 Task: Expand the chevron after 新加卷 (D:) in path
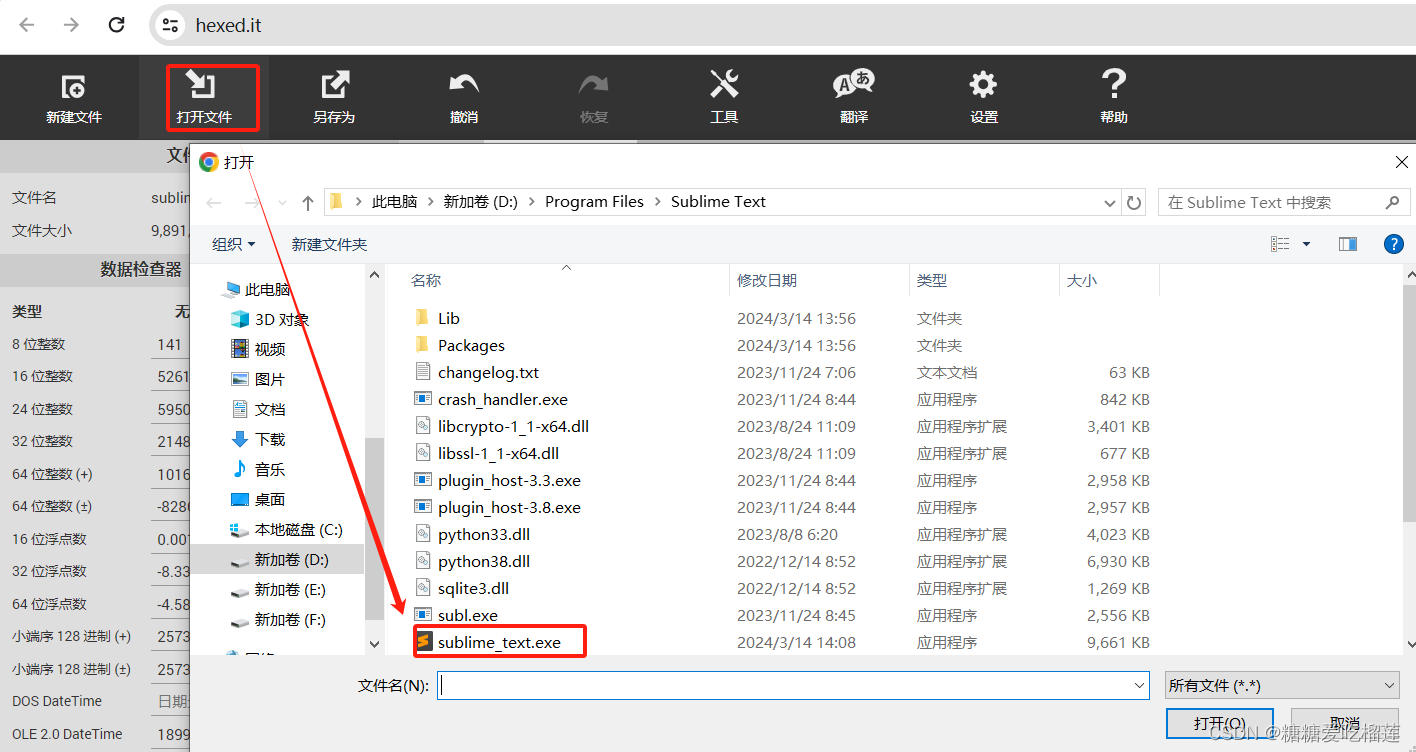531,202
